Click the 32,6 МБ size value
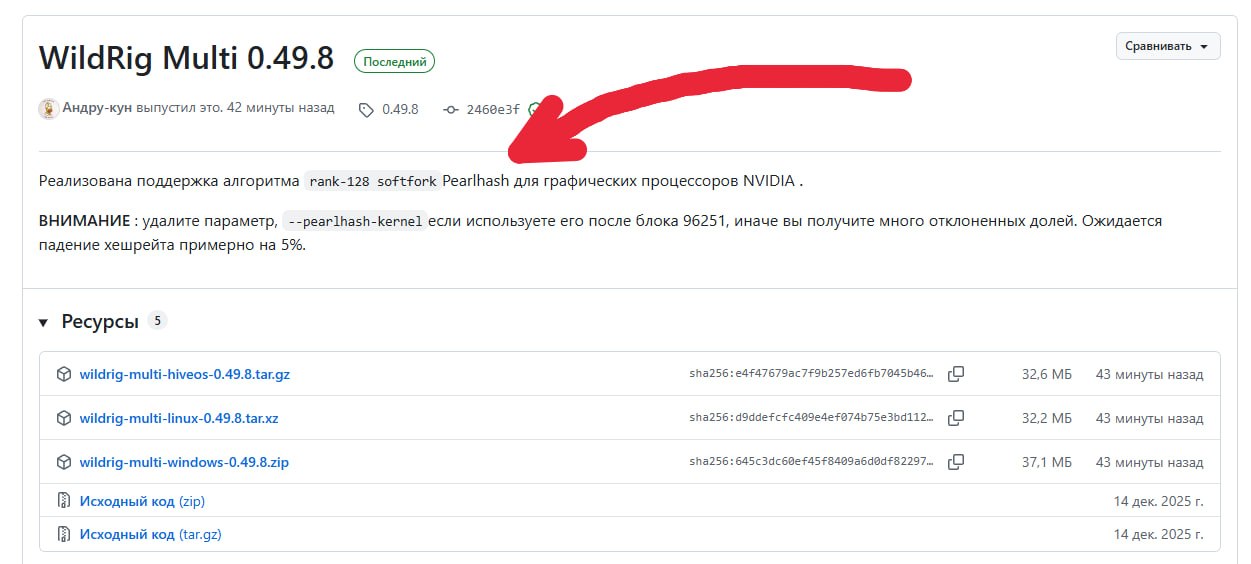The image size is (1251, 564). point(1046,375)
